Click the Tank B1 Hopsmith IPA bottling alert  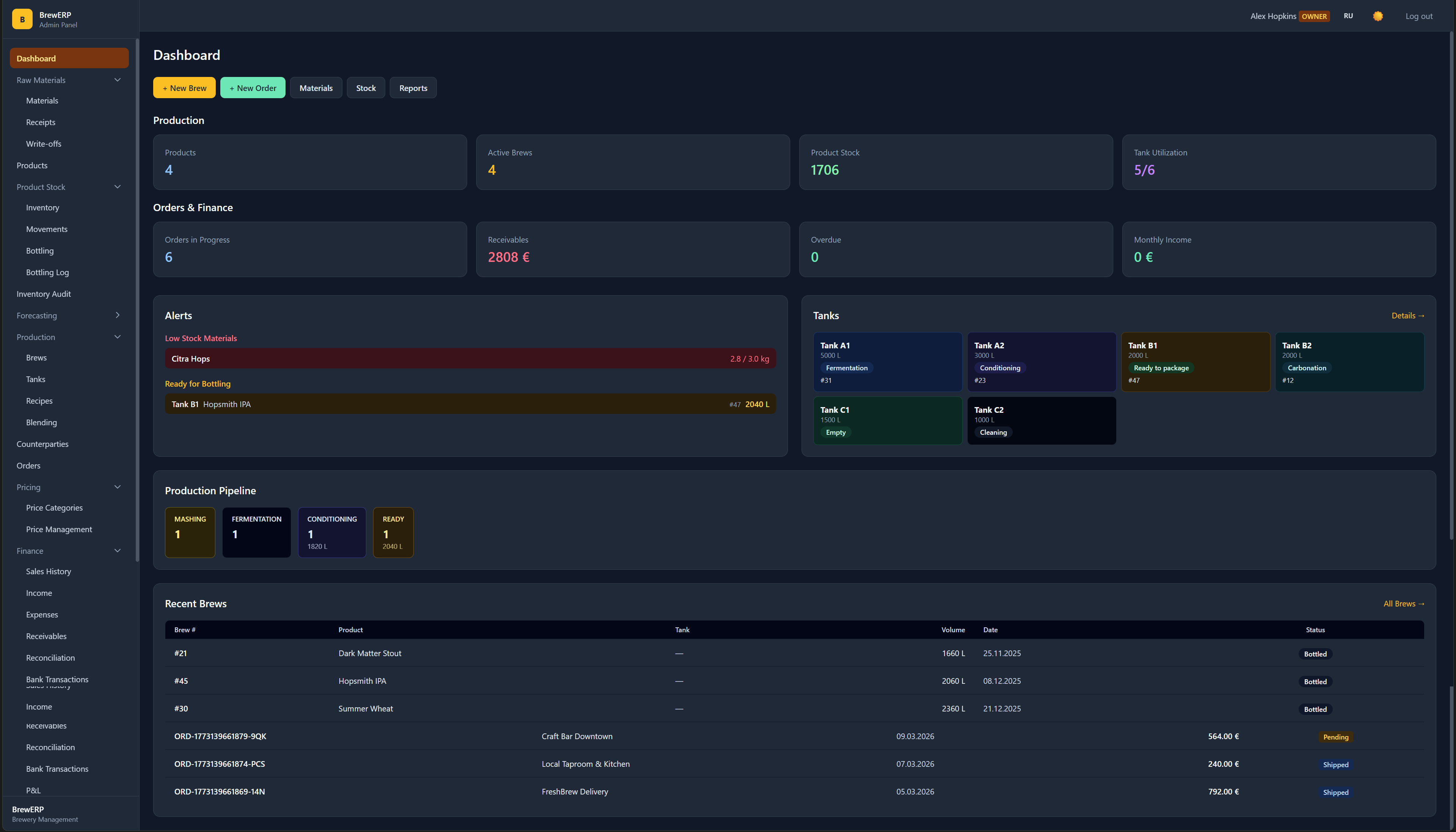pos(470,404)
